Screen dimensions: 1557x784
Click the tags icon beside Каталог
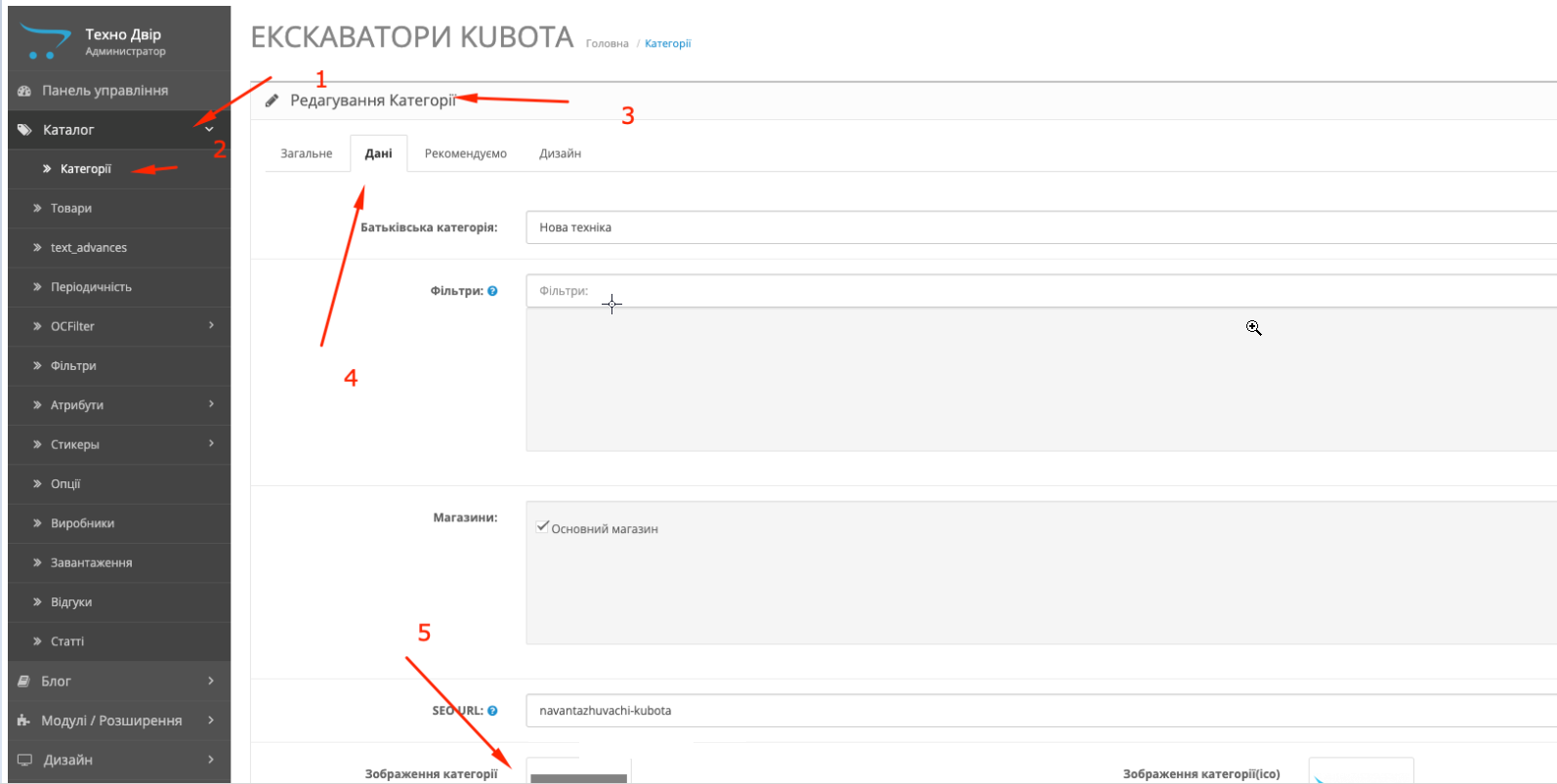25,130
